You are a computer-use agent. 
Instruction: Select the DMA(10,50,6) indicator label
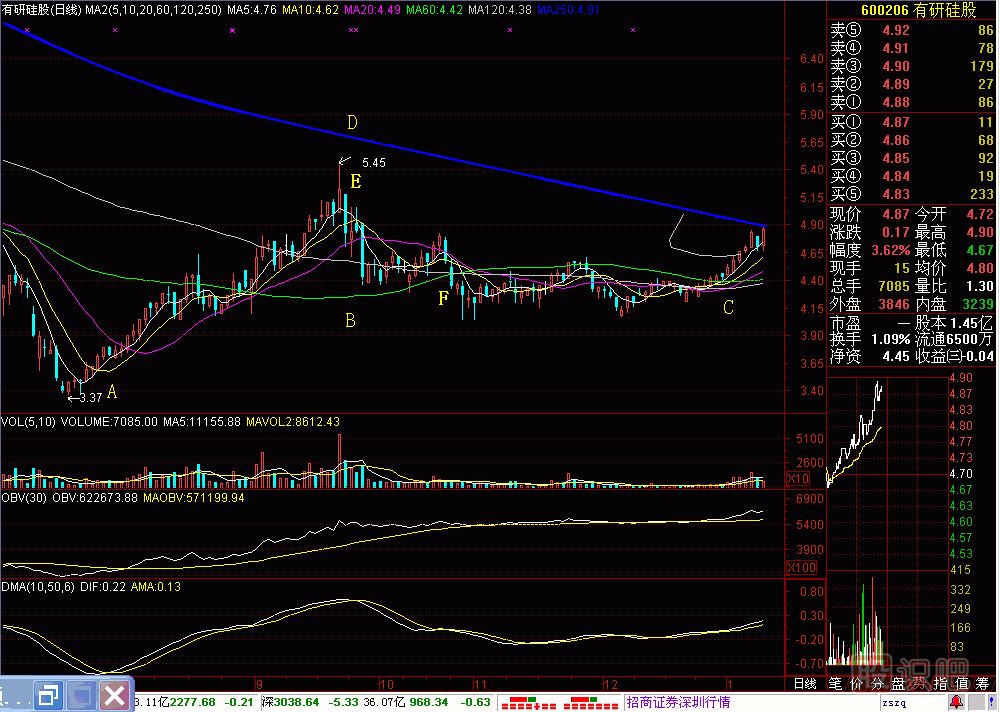[38, 586]
